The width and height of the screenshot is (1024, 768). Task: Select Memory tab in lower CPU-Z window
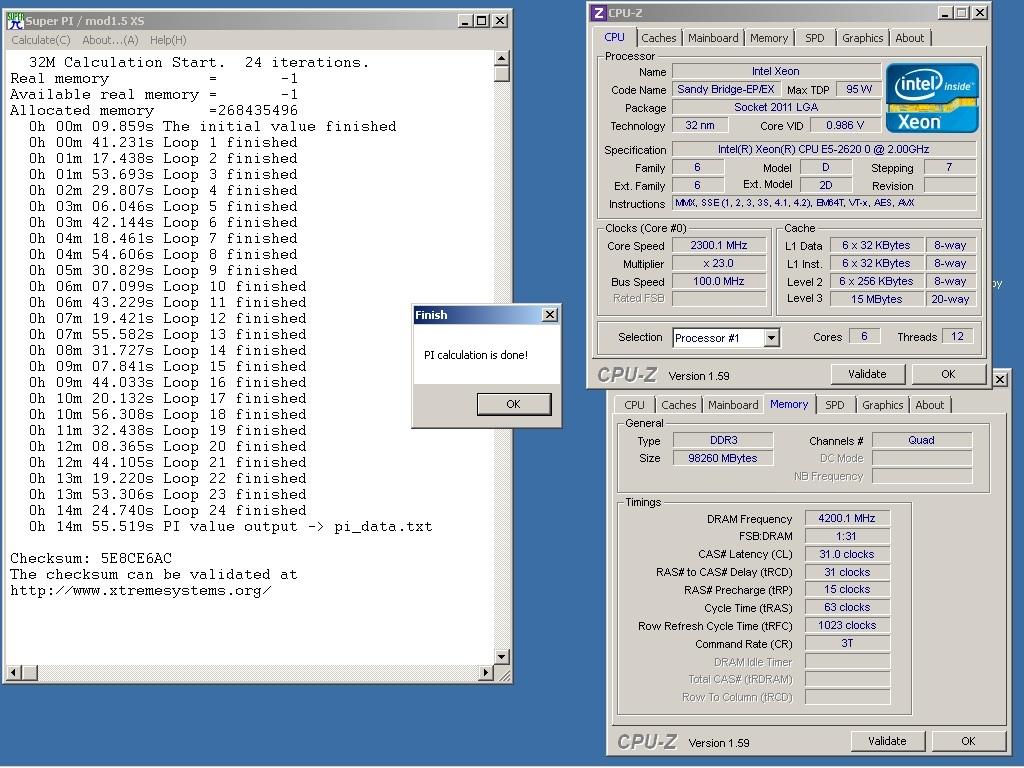coord(789,404)
